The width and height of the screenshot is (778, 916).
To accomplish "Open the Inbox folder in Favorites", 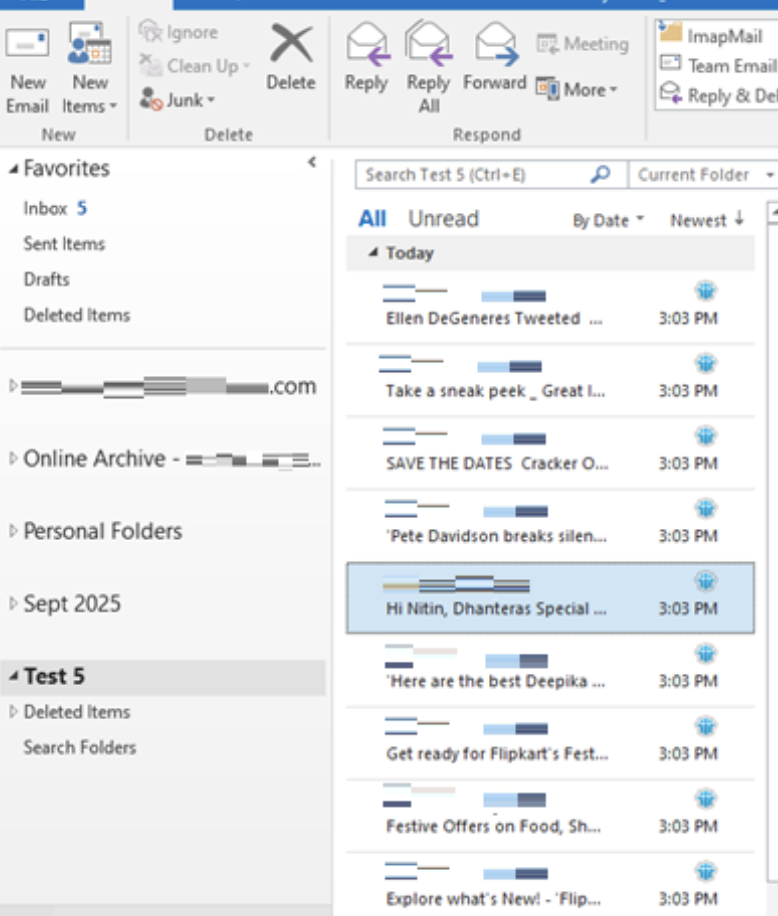I will point(45,209).
